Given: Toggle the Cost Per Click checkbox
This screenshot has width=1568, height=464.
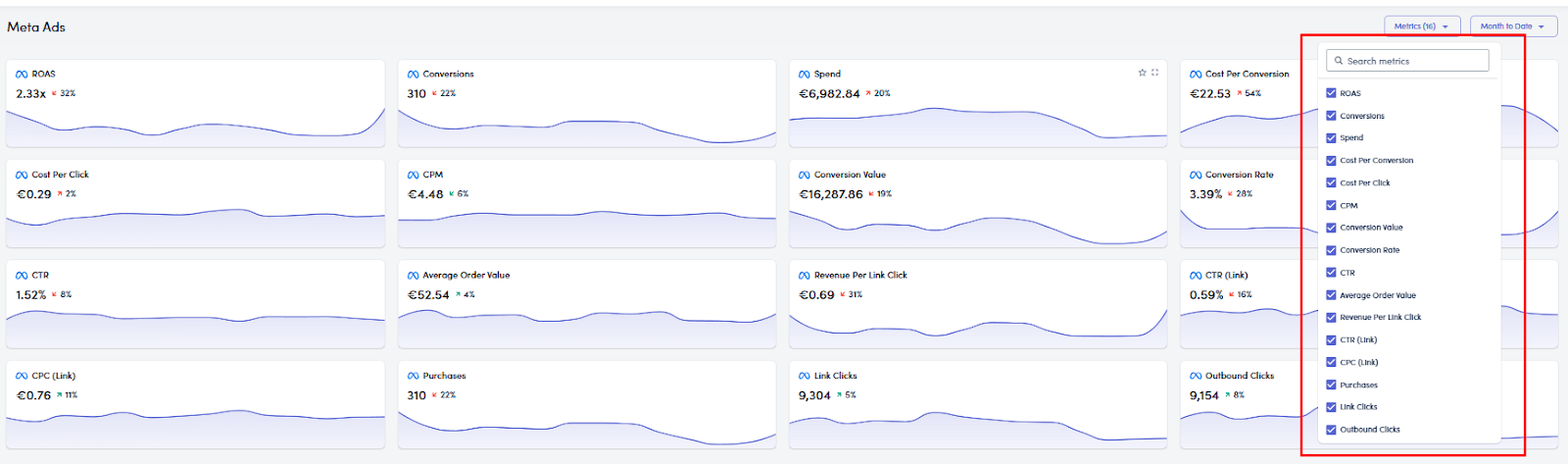Looking at the screenshot, I should (x=1331, y=182).
